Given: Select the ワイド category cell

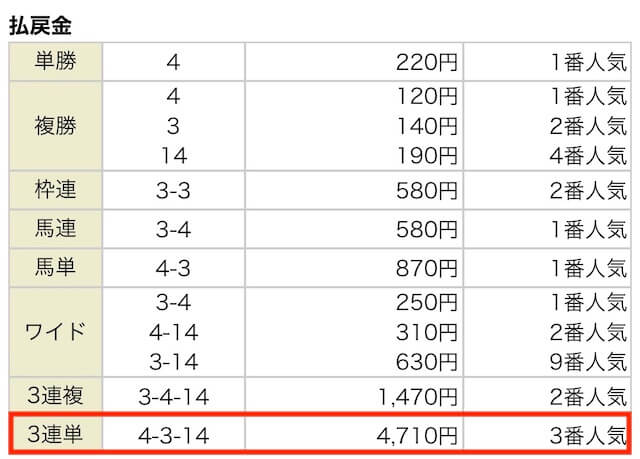Looking at the screenshot, I should [x=55, y=332].
